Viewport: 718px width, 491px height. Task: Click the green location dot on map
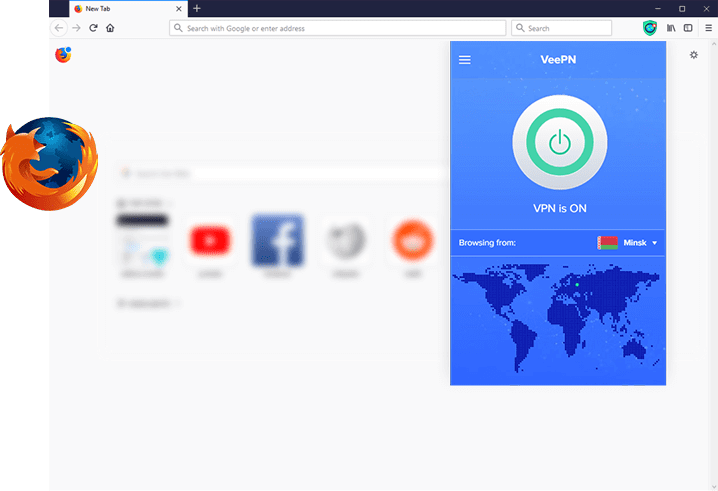click(577, 284)
